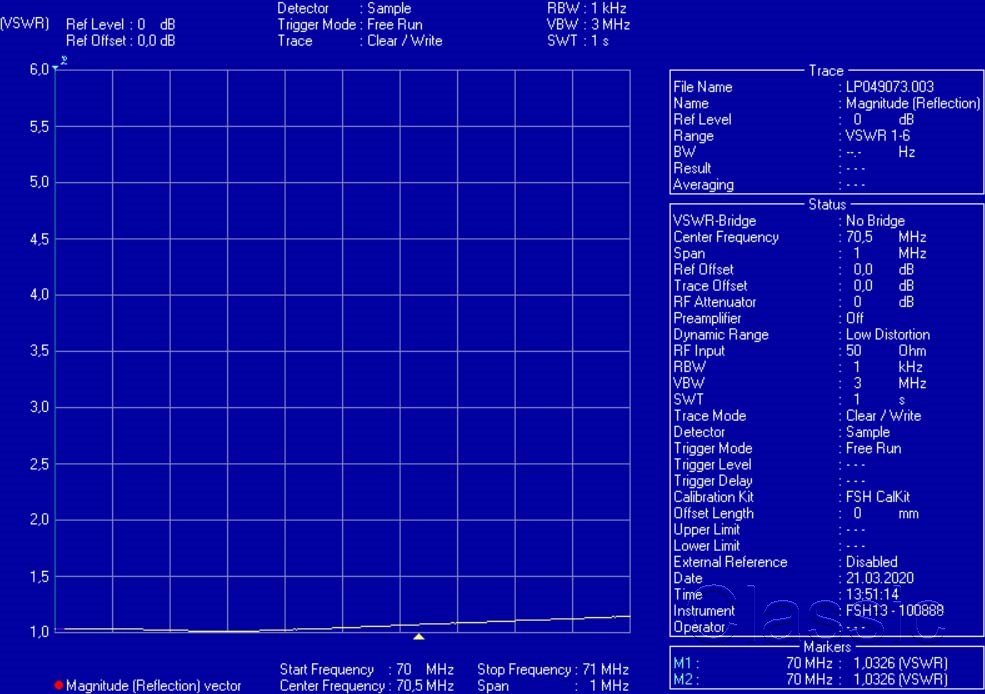Click the Ref Level 0 dB header label
The height and width of the screenshot is (694, 985).
[x=121, y=24]
